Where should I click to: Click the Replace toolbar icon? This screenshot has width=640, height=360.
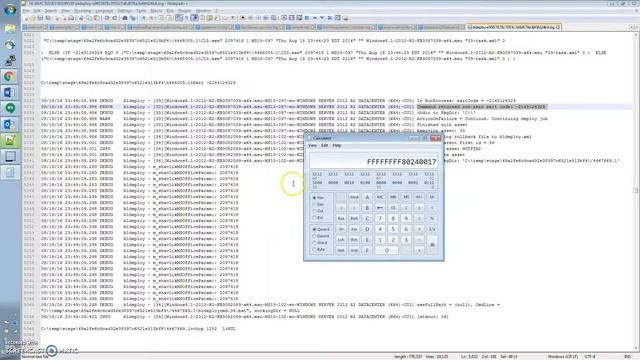click(x=133, y=18)
